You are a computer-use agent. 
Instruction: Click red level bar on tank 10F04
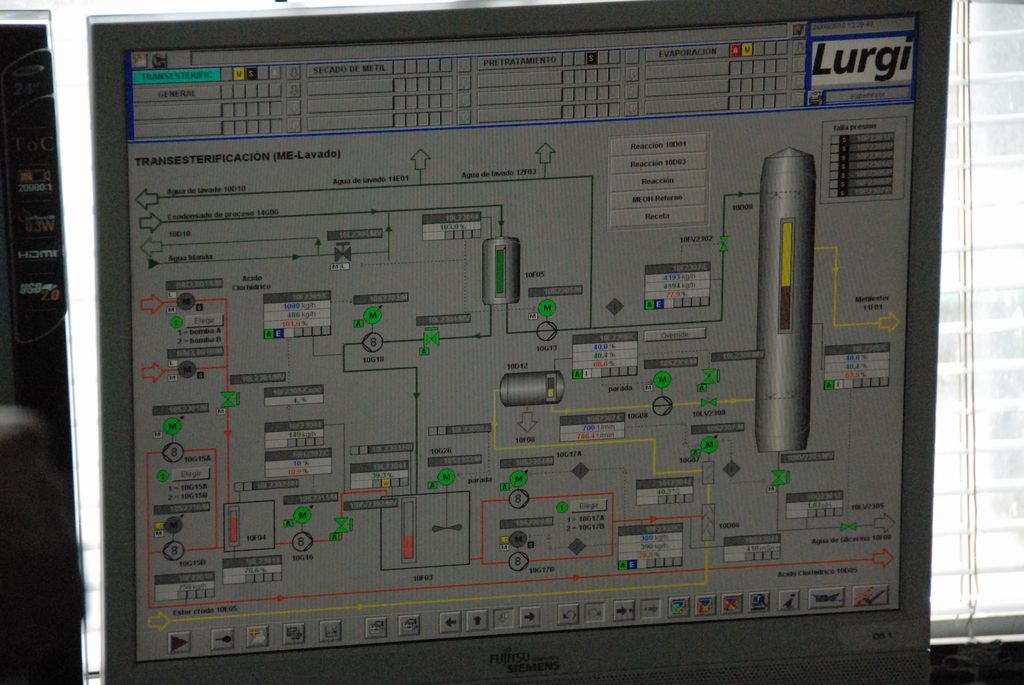click(x=233, y=528)
